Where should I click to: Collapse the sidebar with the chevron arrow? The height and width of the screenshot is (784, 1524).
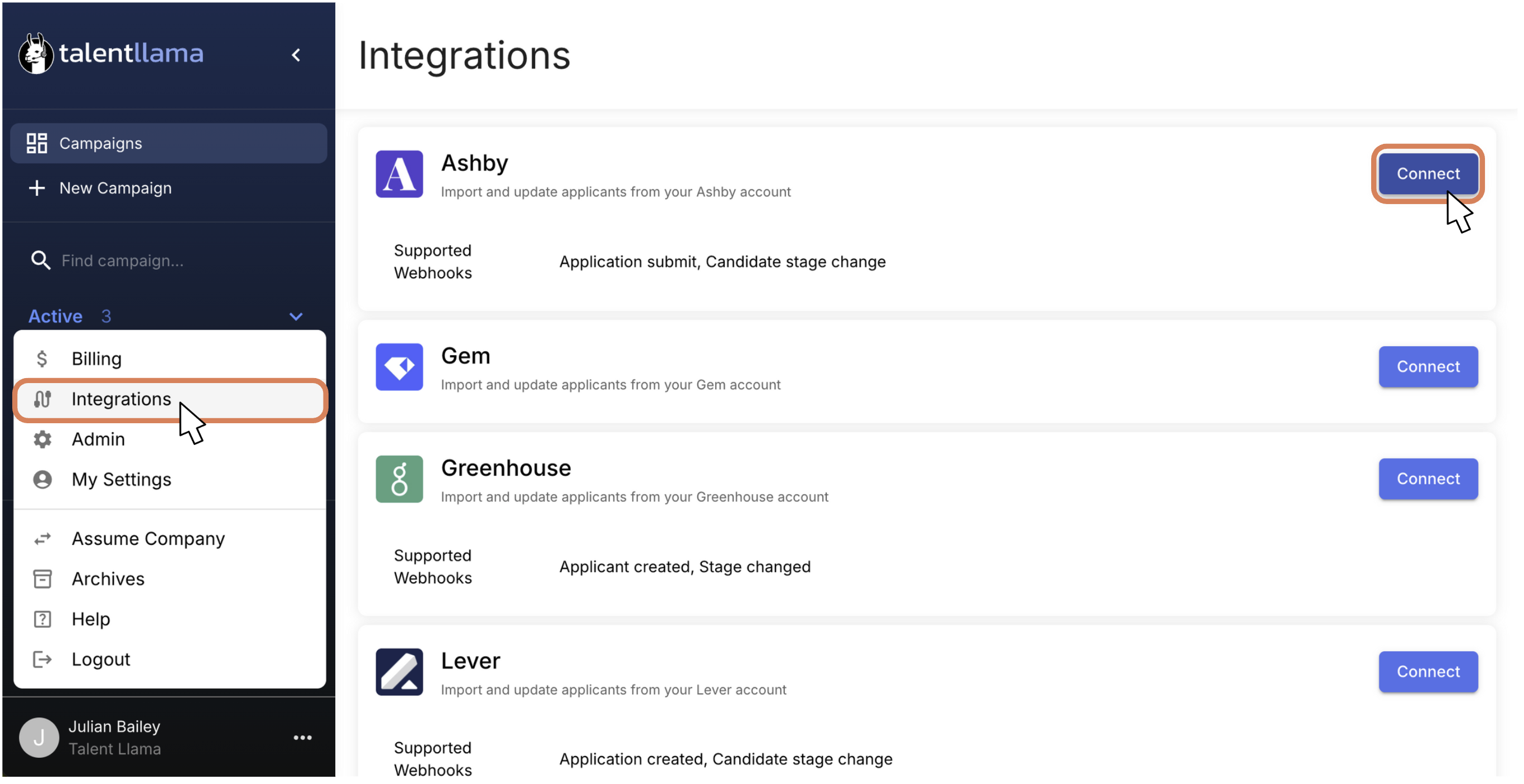[x=296, y=55]
